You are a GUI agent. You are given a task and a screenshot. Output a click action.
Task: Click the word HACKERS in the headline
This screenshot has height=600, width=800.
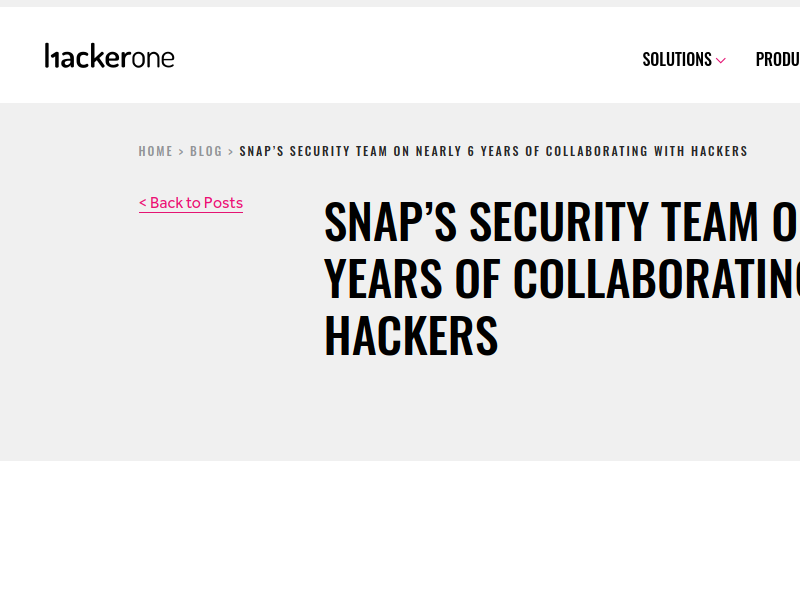[x=411, y=335]
